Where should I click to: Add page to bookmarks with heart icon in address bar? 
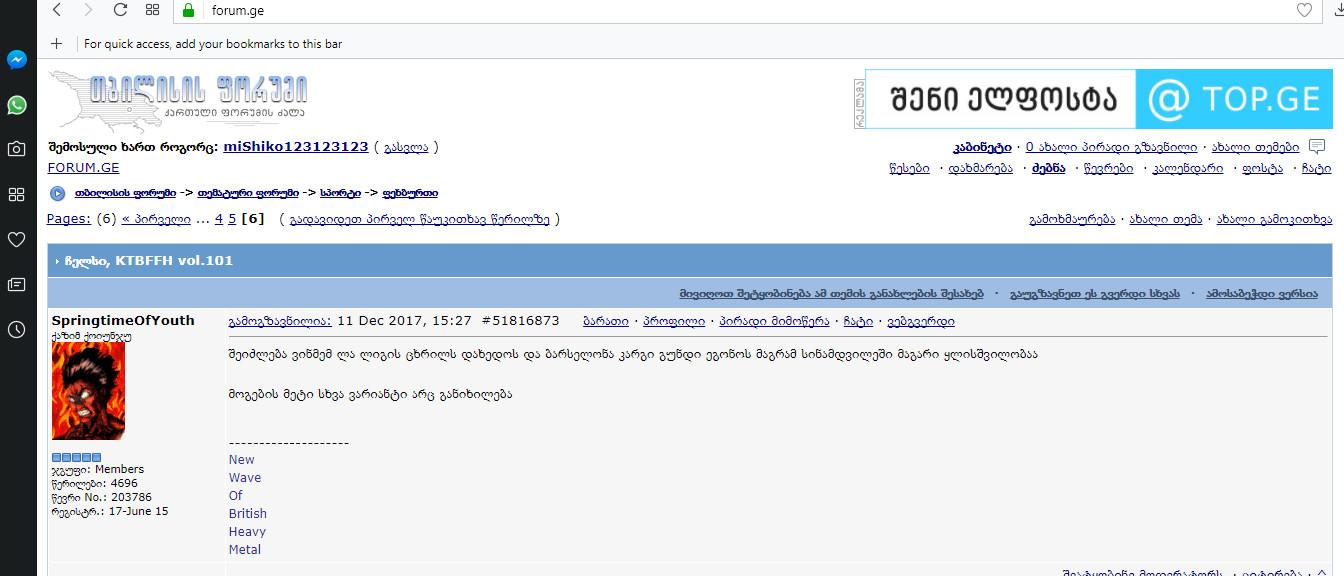point(1304,10)
